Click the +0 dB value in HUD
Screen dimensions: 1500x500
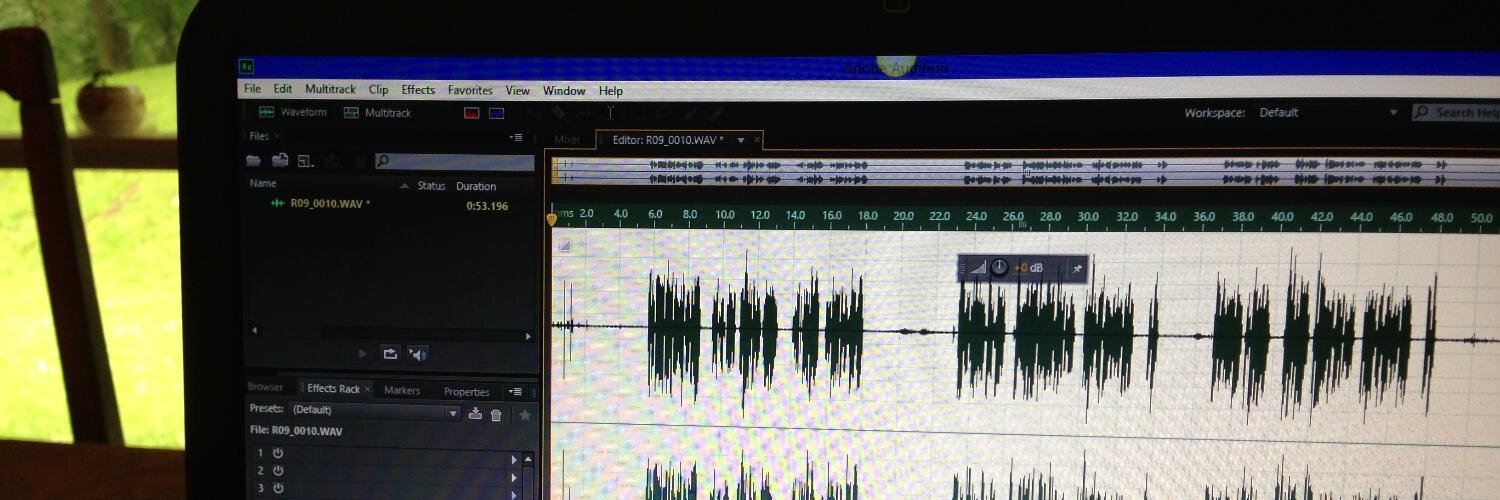(1029, 268)
